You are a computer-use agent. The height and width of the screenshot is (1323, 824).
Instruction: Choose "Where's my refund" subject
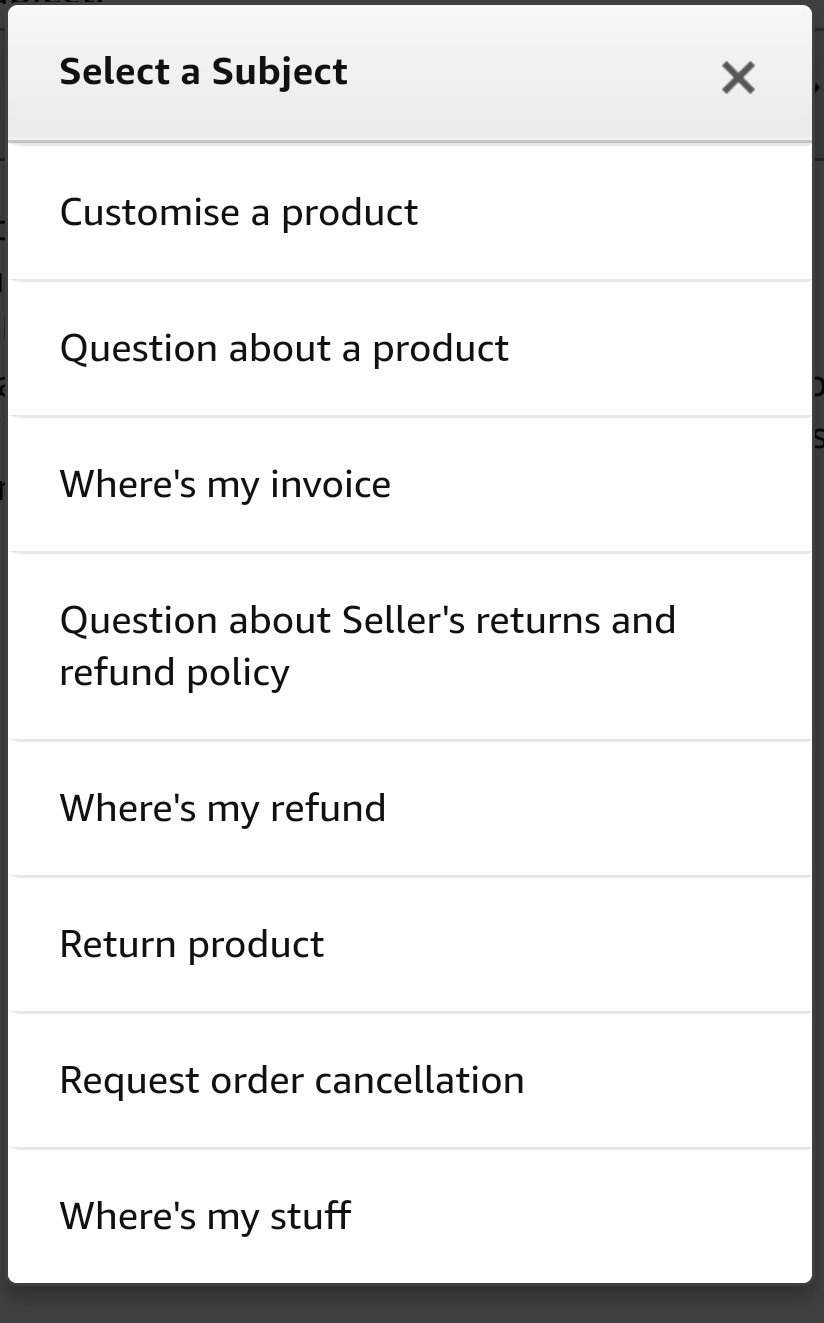coord(222,808)
